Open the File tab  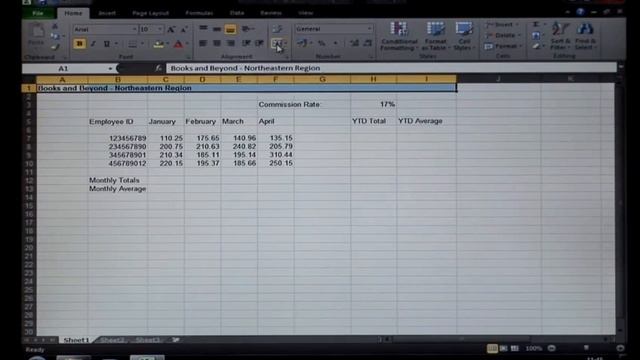pos(38,13)
